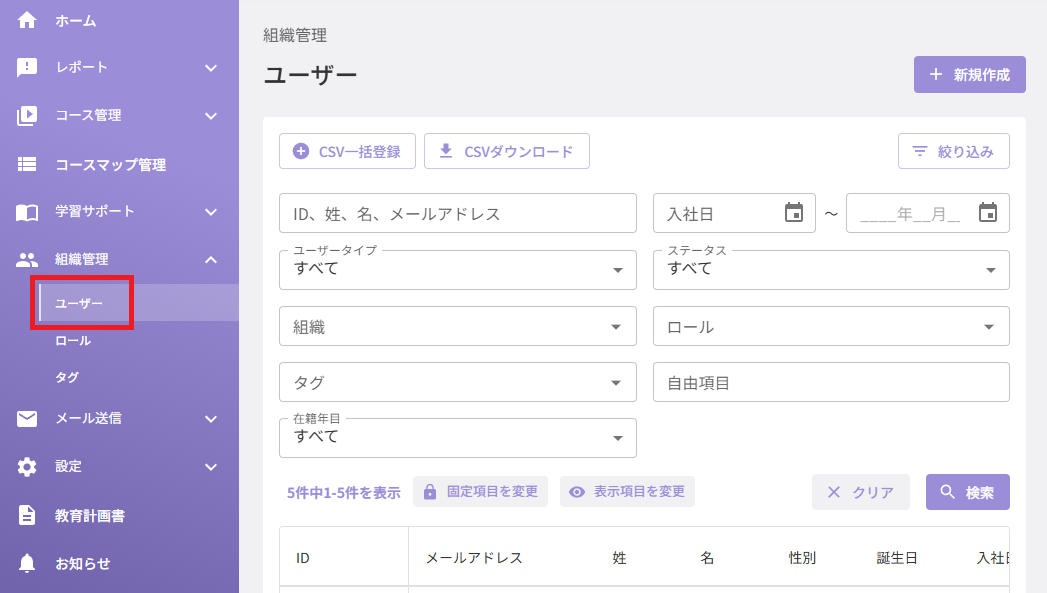Open the start-date calendar icon for 入社日
Viewport: 1047px width, 593px height.
click(794, 212)
